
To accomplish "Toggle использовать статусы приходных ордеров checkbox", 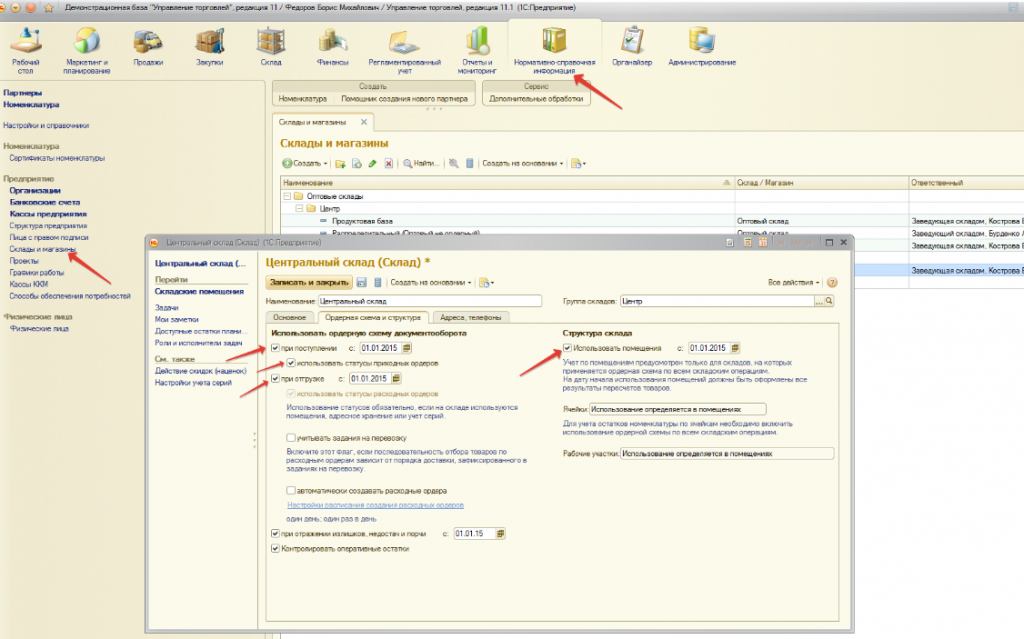I will click(x=291, y=363).
